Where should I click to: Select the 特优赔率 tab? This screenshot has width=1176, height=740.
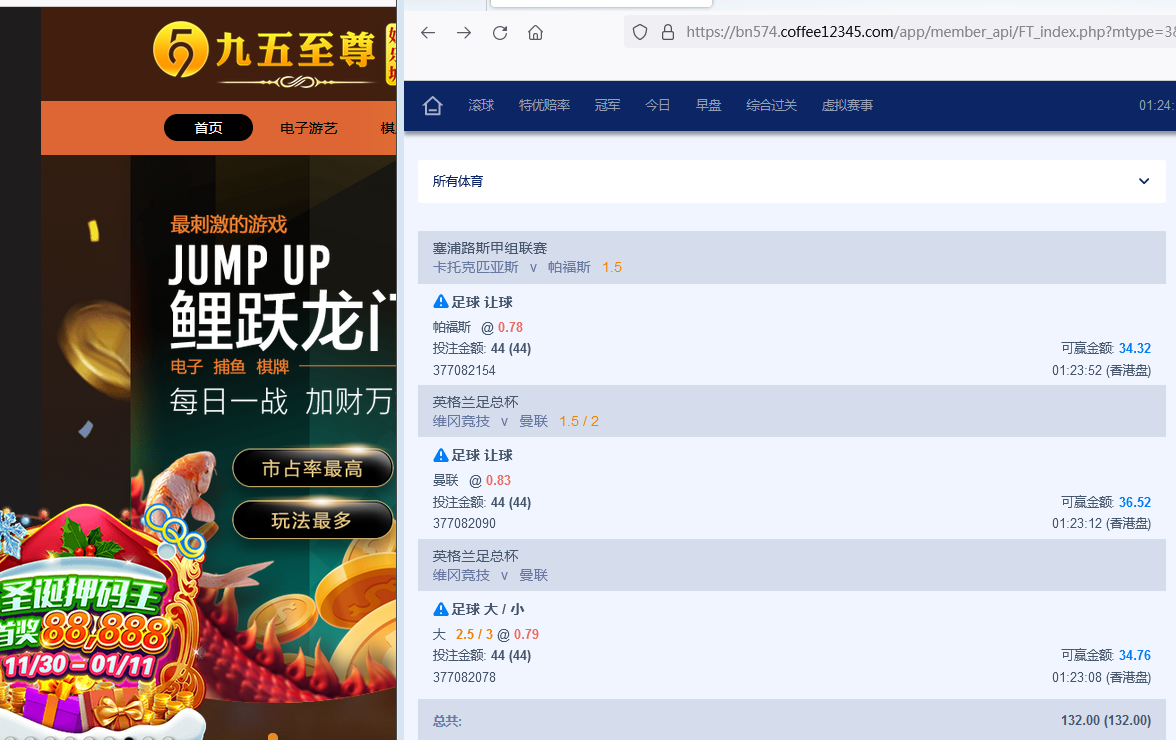pyautogui.click(x=544, y=106)
